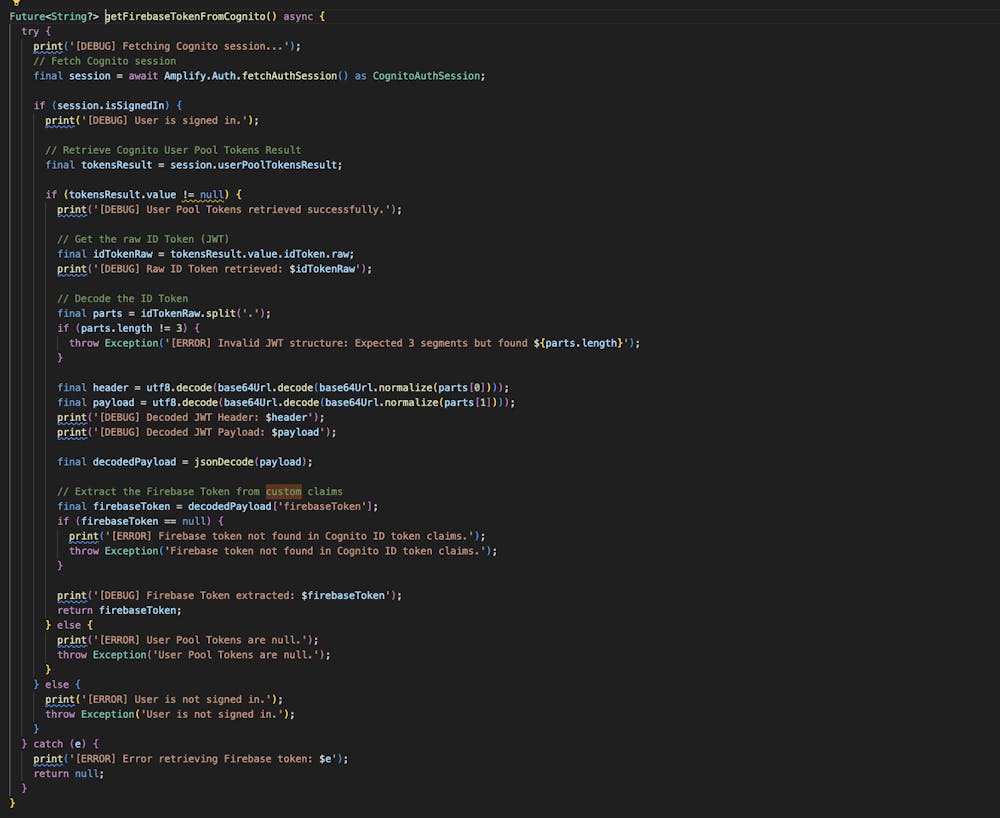Click print '[ERROR] User Pool Tokens are null.' line
This screenshot has height=818, width=1000.
click(188, 640)
